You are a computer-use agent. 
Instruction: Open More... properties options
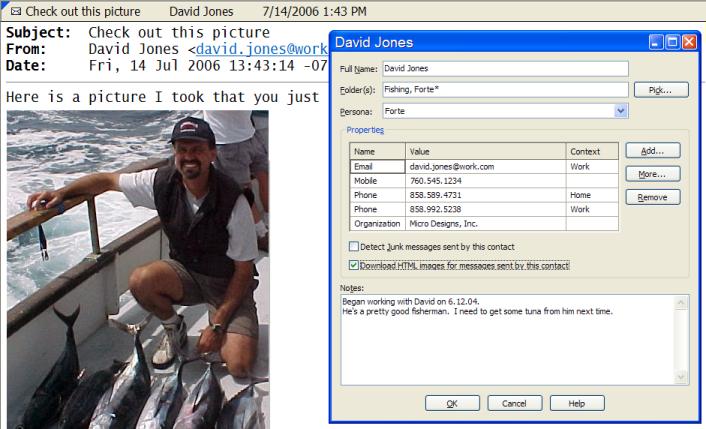pyautogui.click(x=652, y=174)
